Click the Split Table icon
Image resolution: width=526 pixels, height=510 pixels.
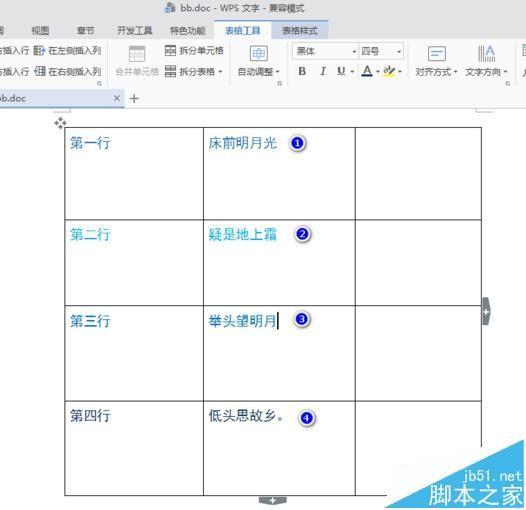[x=170, y=71]
